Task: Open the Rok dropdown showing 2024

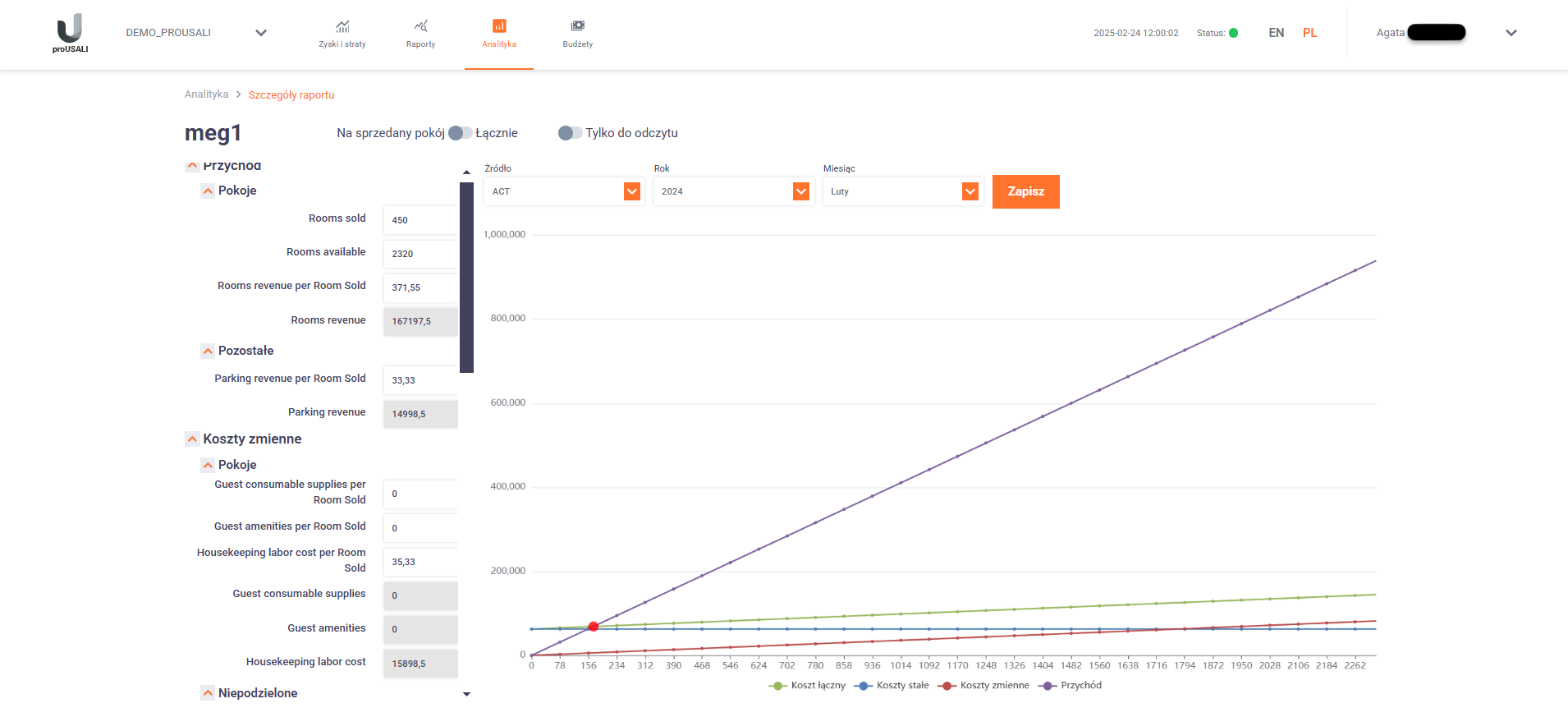Action: click(x=733, y=191)
